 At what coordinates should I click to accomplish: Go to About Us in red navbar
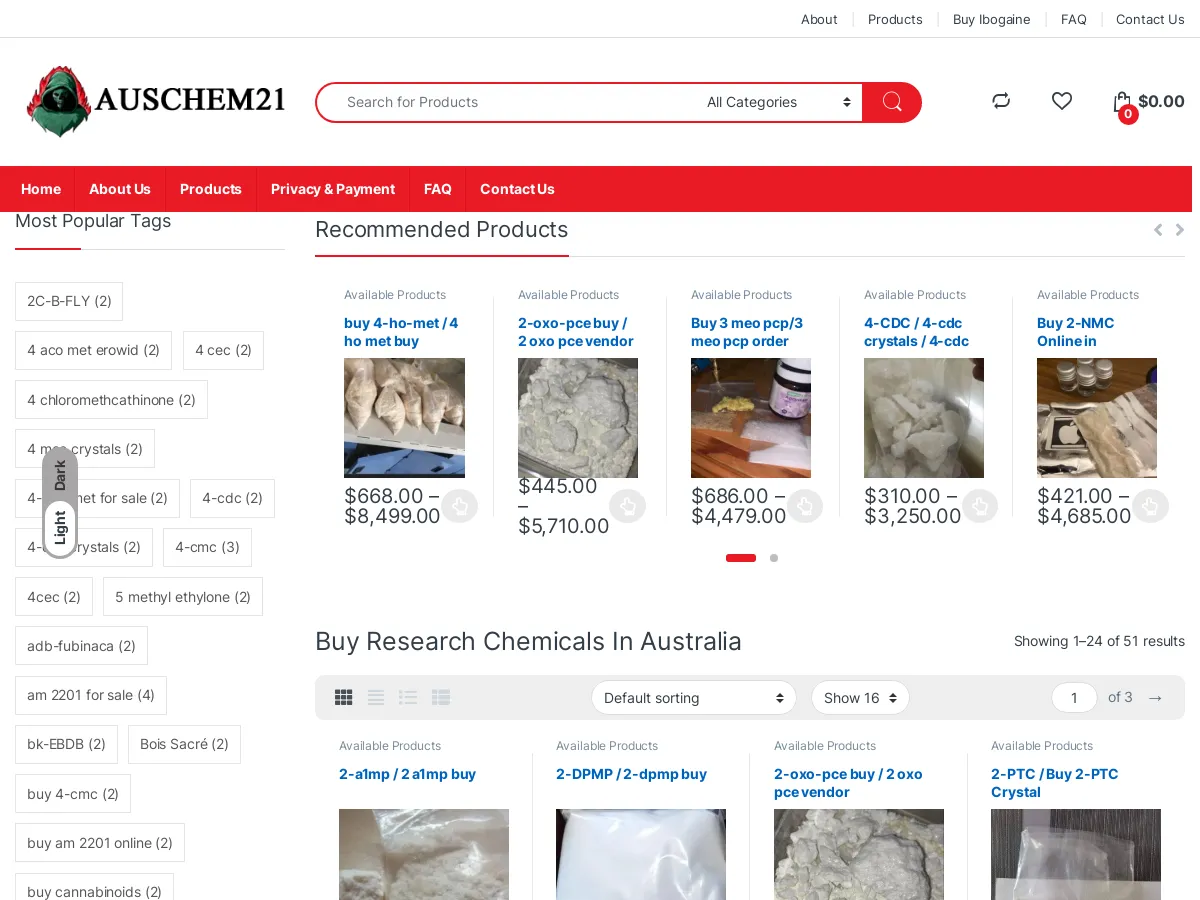120,189
